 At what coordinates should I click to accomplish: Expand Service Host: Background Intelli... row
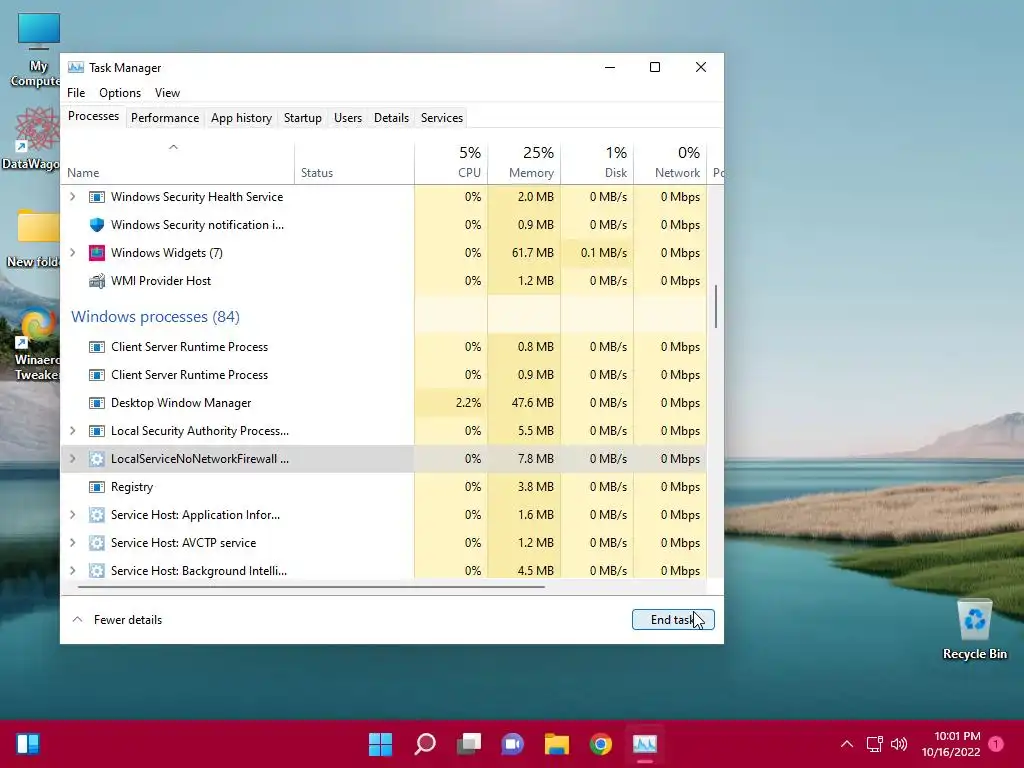tap(72, 571)
